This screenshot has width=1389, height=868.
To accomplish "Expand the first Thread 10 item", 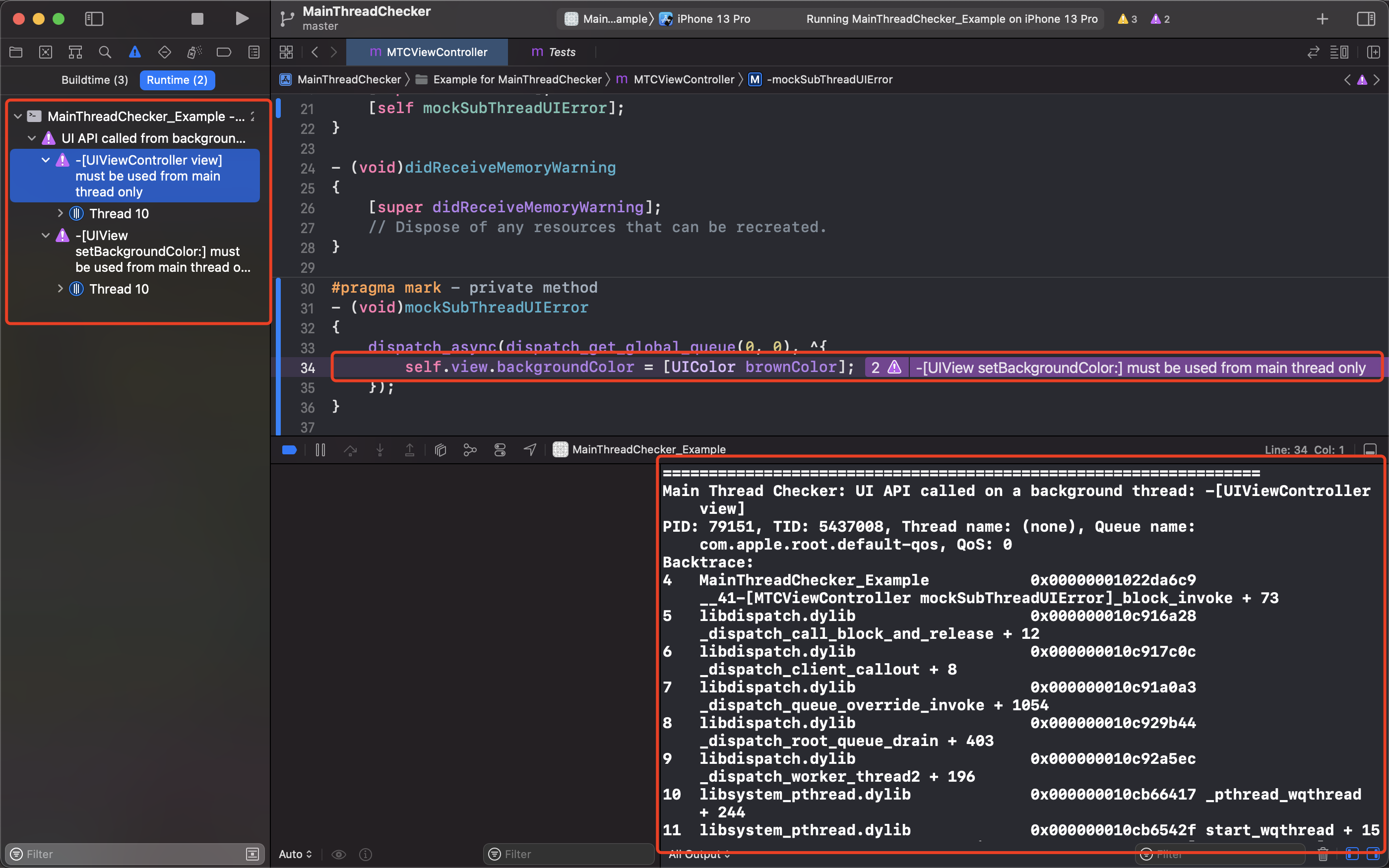I will [60, 214].
